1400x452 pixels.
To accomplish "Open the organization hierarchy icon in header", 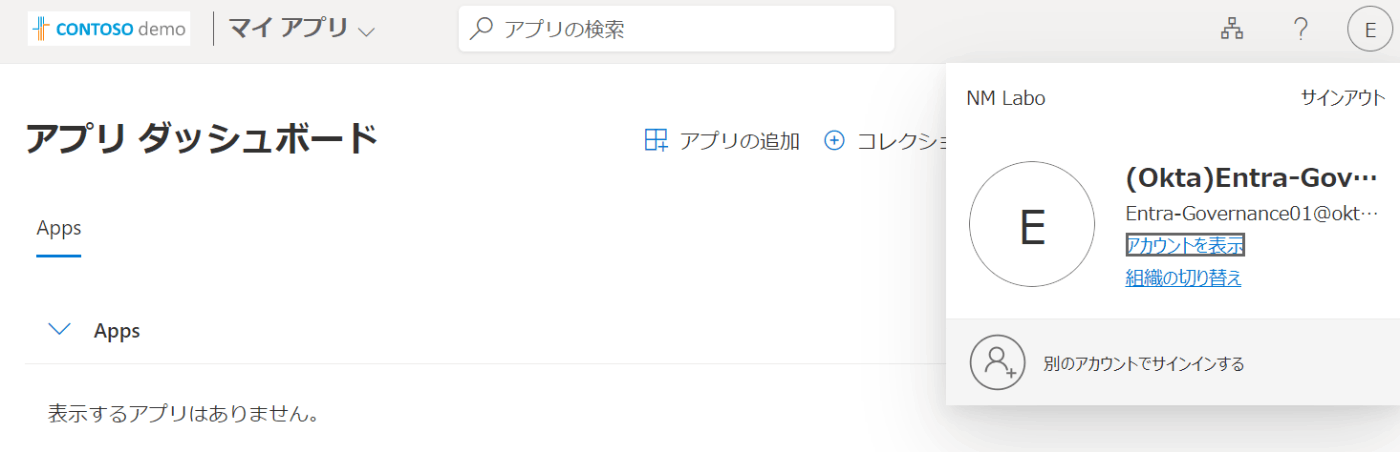I will pyautogui.click(x=1232, y=30).
